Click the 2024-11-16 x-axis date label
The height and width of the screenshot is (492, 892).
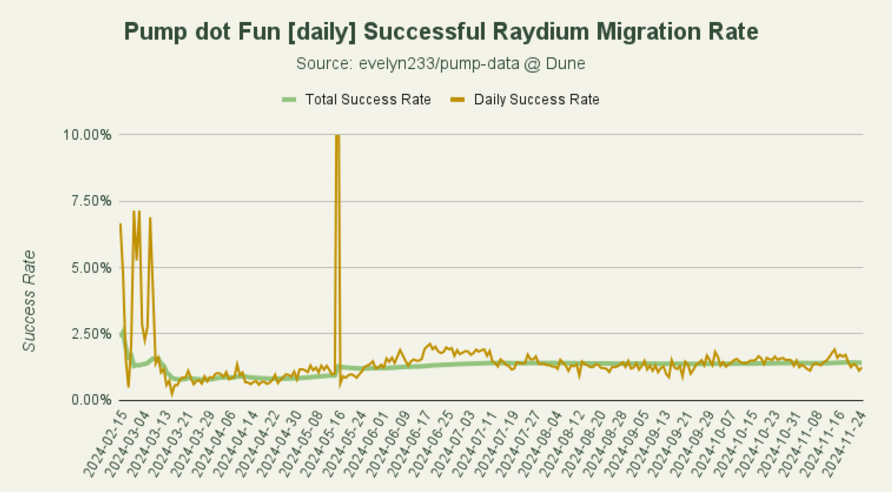[821, 443]
